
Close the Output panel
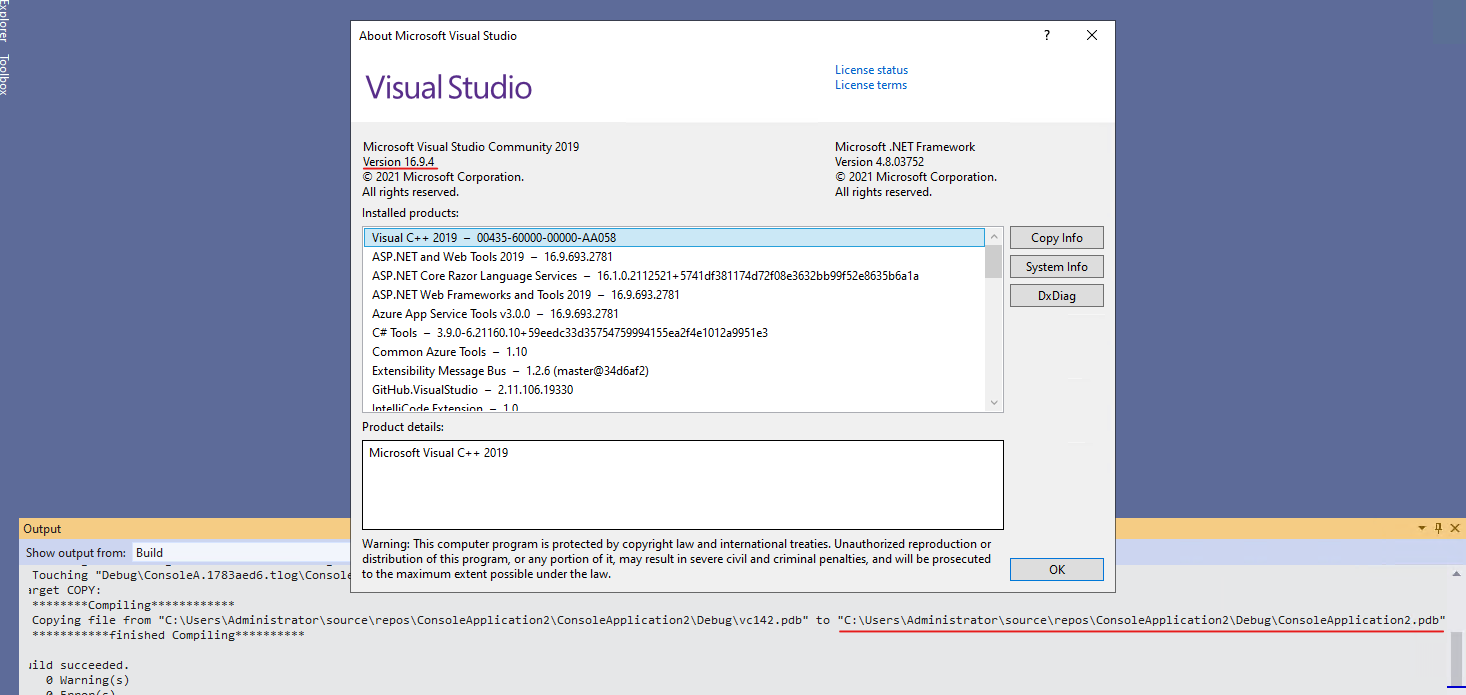coord(1455,529)
